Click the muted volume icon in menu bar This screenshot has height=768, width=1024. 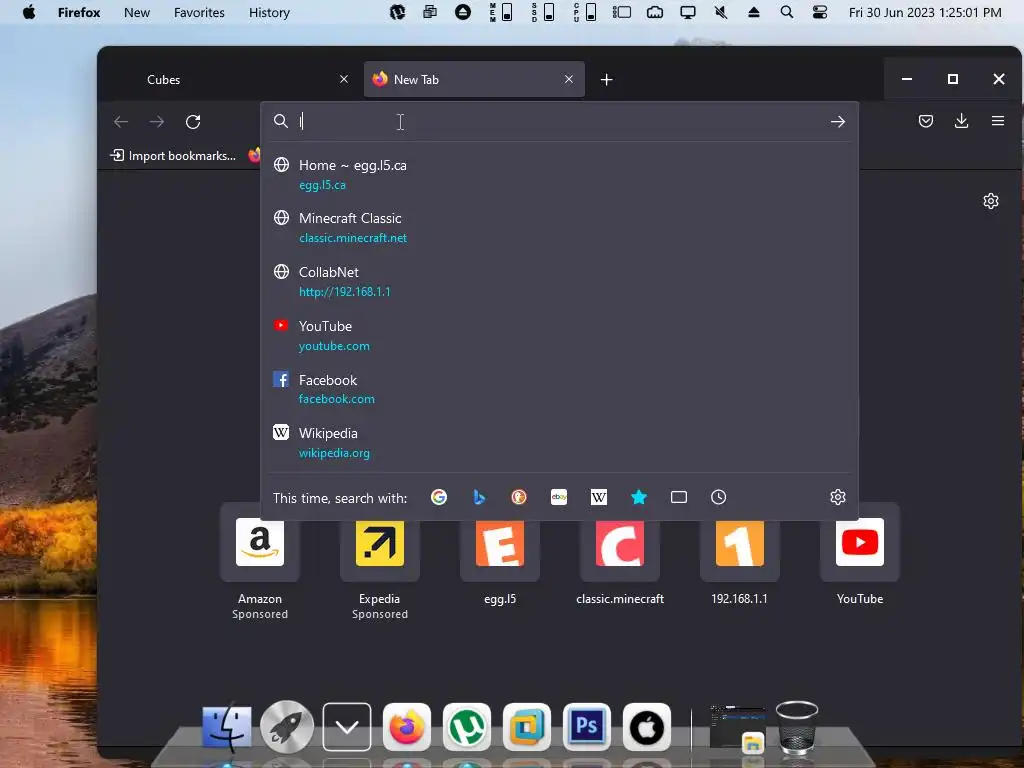(x=721, y=12)
